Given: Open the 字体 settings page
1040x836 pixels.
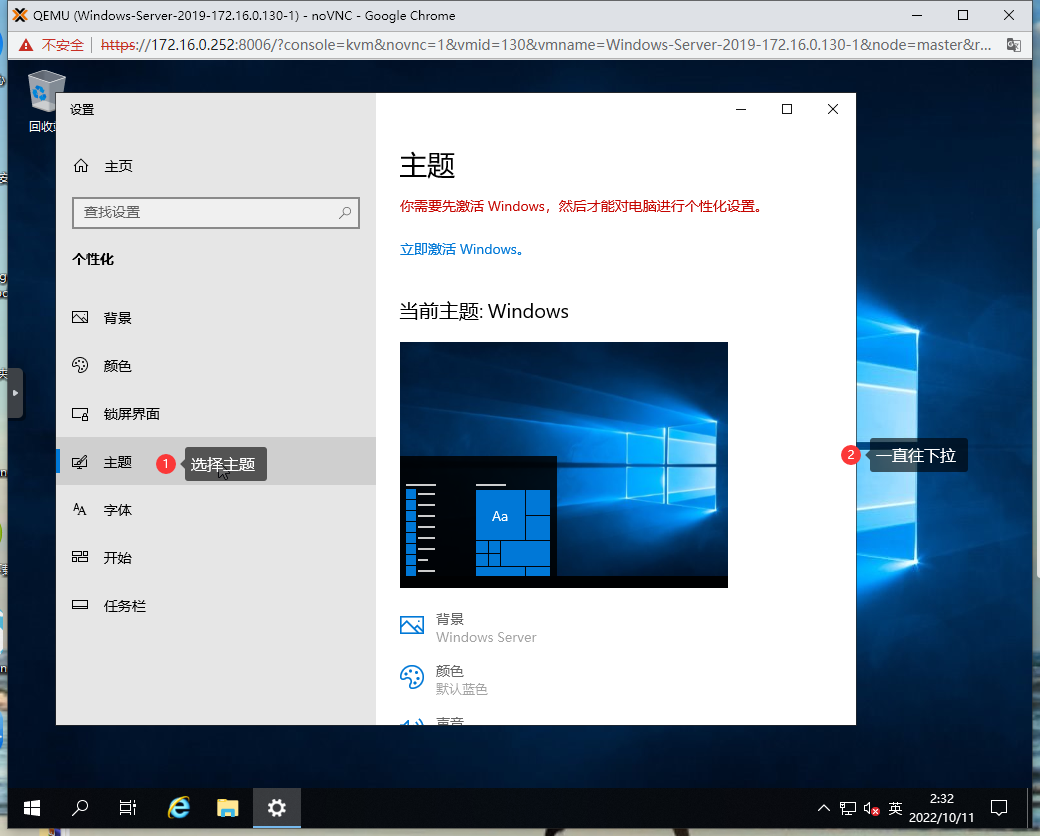Looking at the screenshot, I should coord(216,510).
